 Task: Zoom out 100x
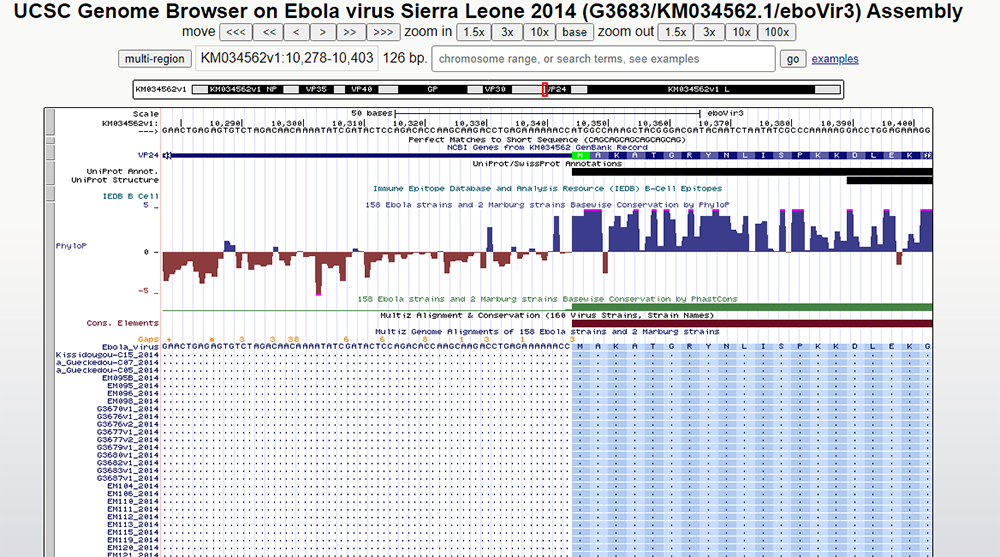pos(776,32)
